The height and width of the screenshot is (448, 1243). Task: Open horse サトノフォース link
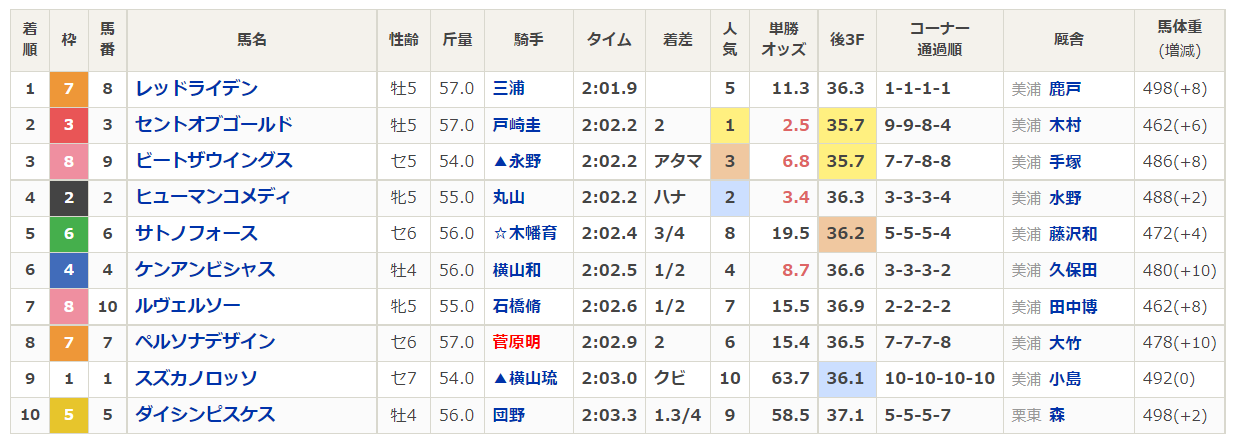[197, 234]
